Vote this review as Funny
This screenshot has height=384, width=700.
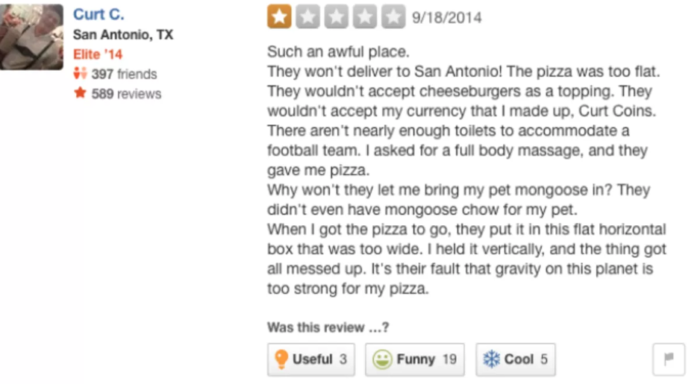[x=415, y=359]
